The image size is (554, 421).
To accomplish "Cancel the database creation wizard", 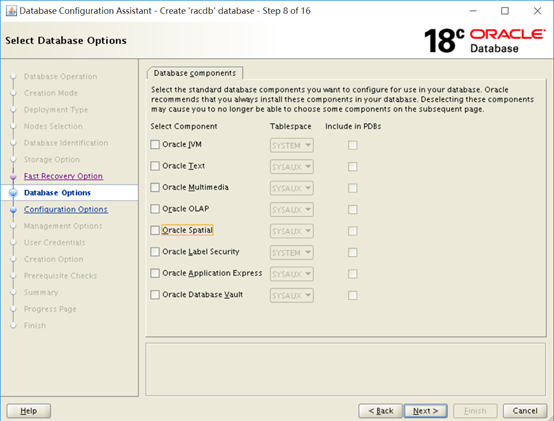I will pyautogui.click(x=525, y=411).
